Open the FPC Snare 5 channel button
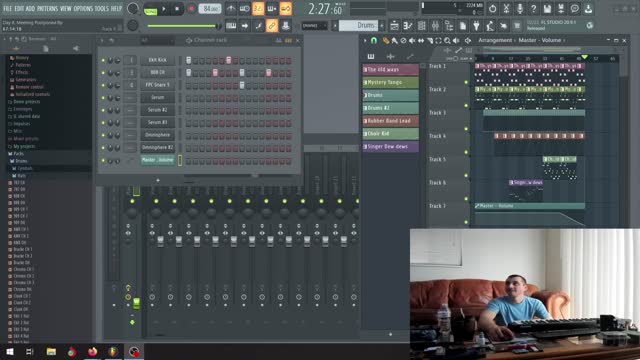 [158, 85]
